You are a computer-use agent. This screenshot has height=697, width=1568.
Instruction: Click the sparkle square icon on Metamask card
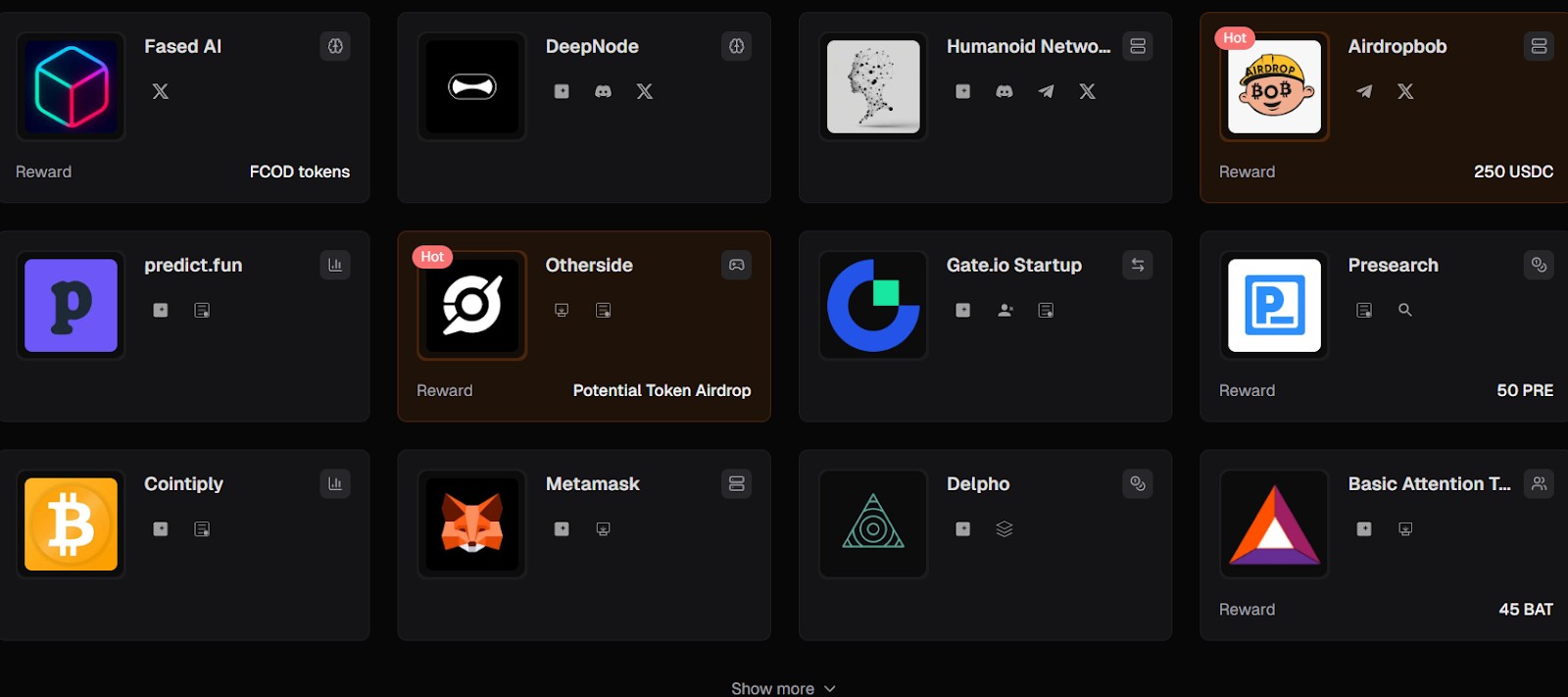(x=562, y=528)
